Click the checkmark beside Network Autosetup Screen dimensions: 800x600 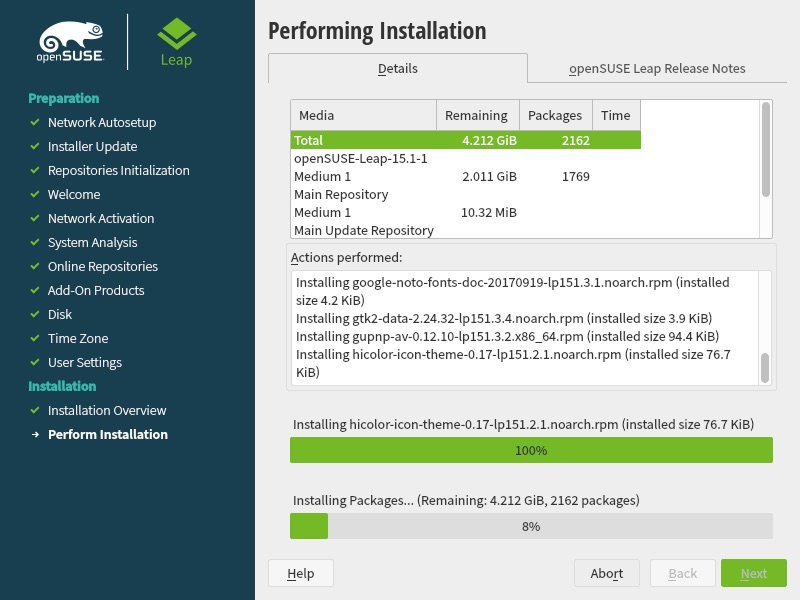tap(35, 122)
